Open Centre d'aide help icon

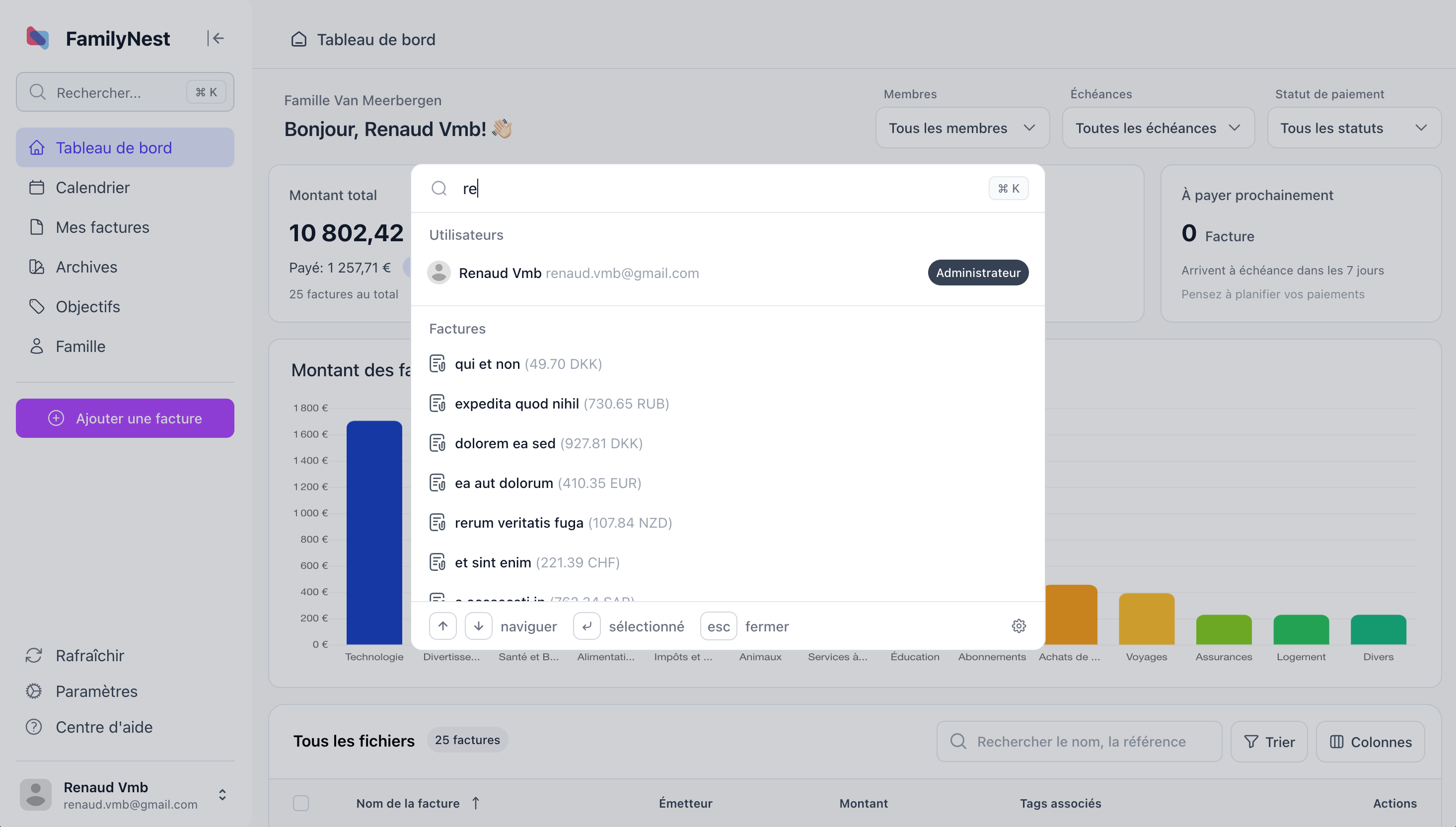tap(34, 727)
